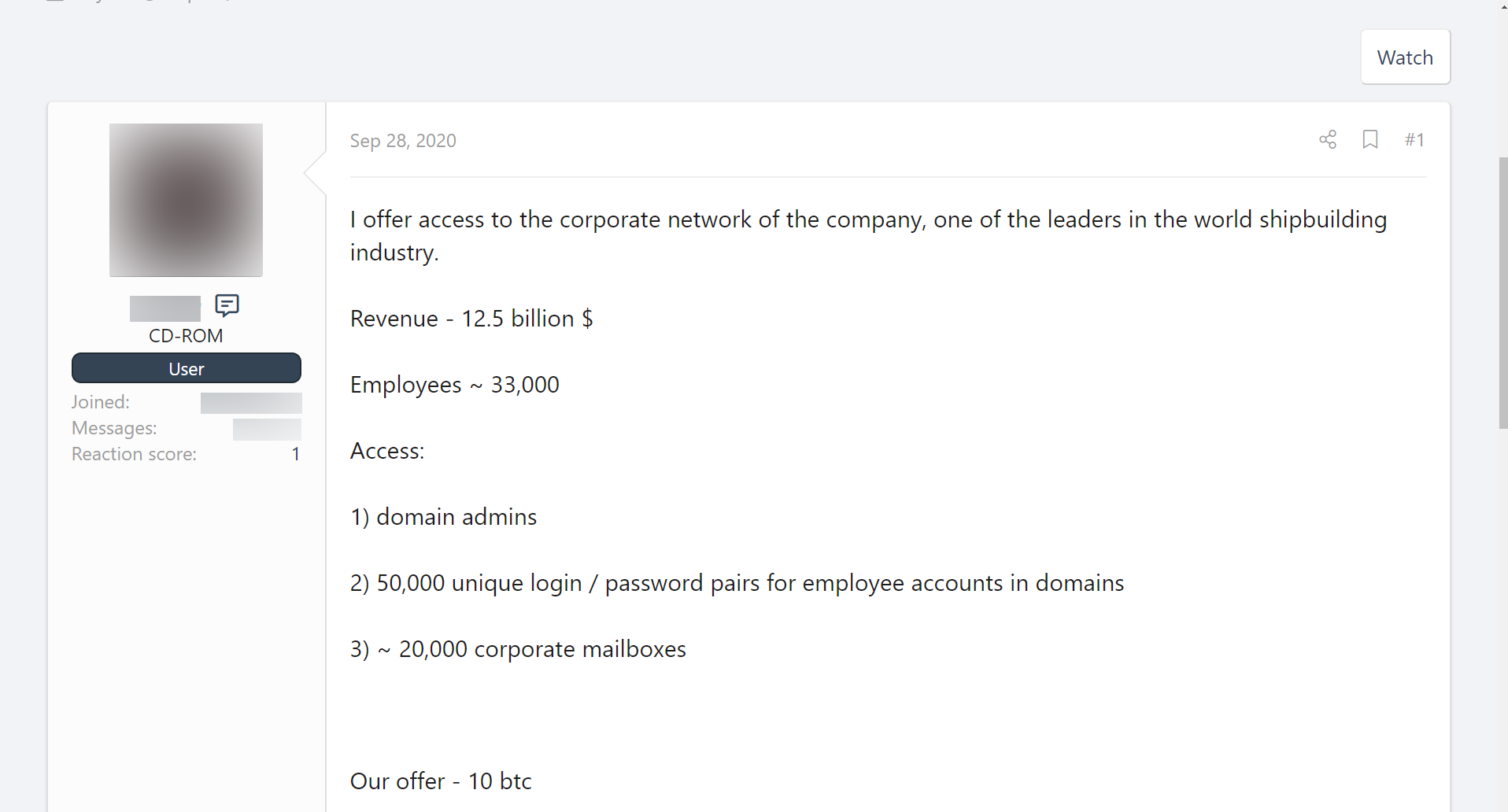Viewport: 1508px width, 812px height.
Task: Click the Revenue - 12.5 billion $ line
Action: click(471, 319)
